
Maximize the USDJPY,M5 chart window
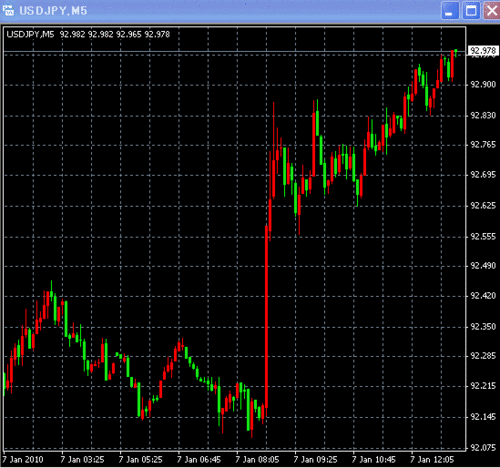[x=471, y=11]
